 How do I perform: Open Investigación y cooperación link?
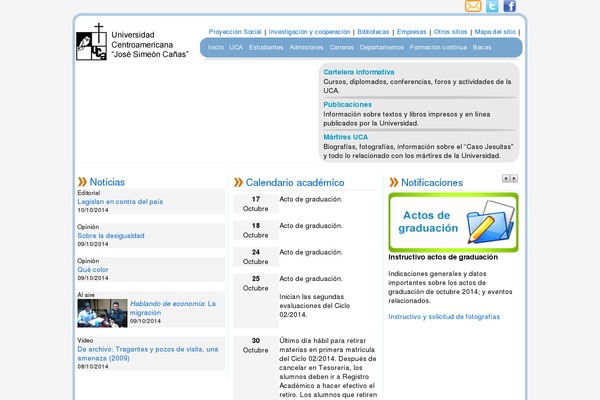[309, 32]
